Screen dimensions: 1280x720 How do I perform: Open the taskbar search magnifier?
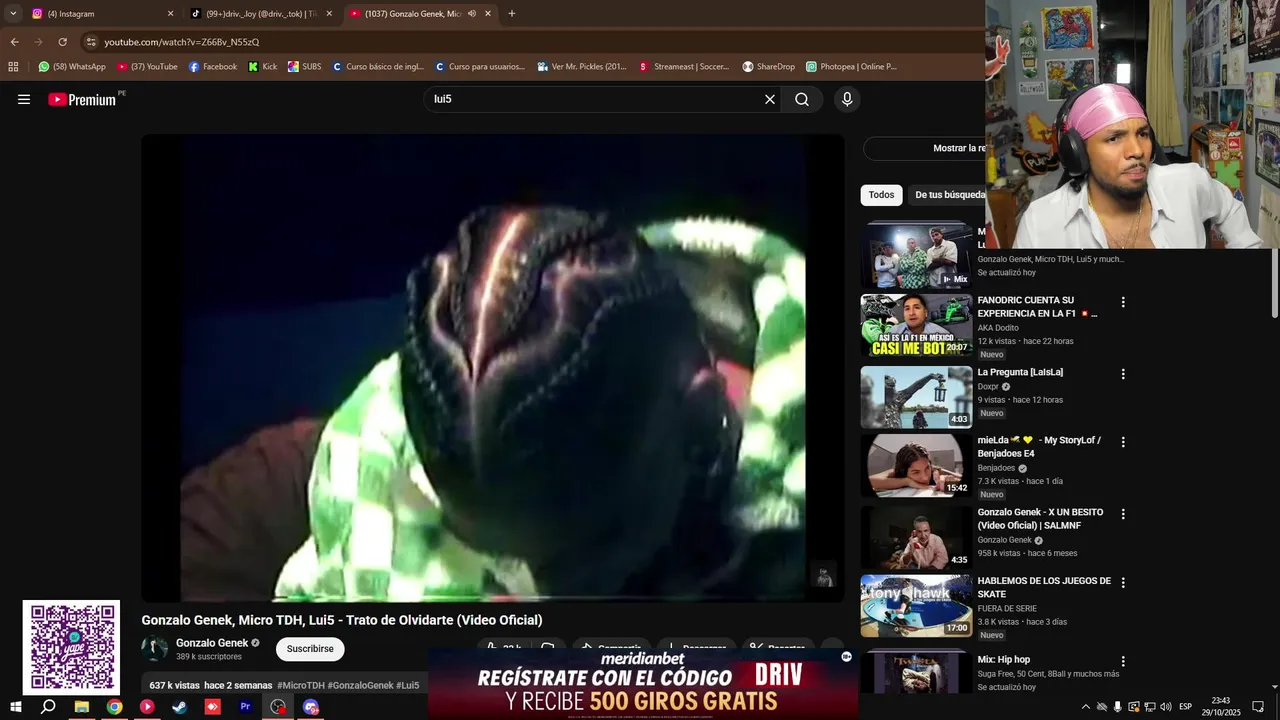48,707
